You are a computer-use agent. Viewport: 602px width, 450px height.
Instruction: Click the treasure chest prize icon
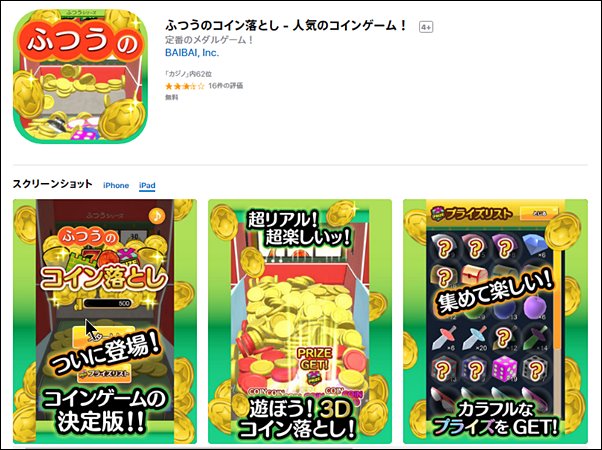point(475,275)
